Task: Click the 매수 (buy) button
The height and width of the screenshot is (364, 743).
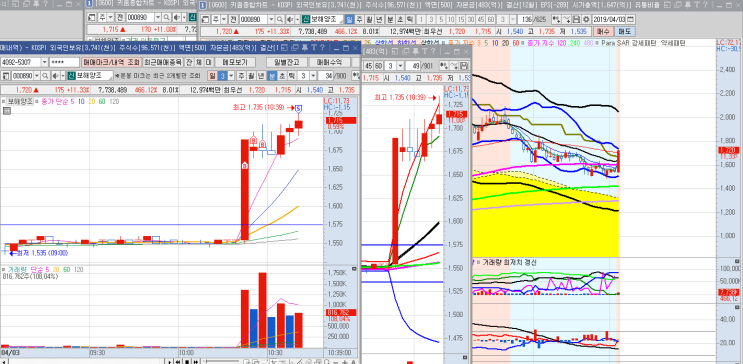Action: pyautogui.click(x=603, y=32)
